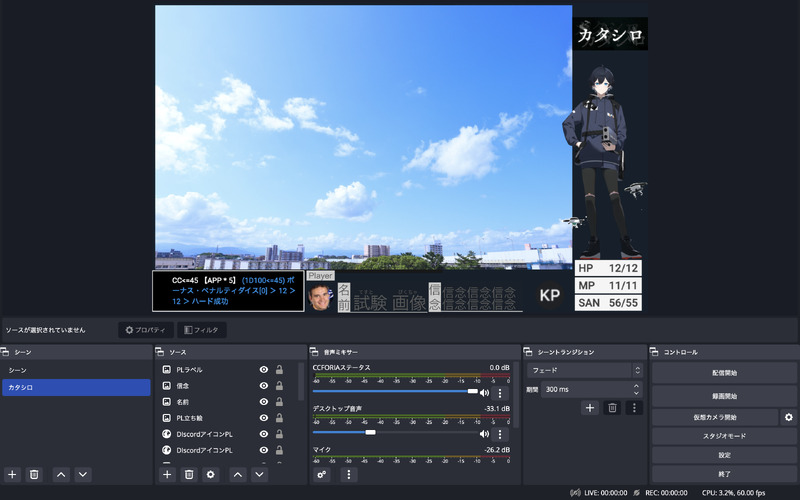Screen dimensions: 800x500
Task: Open the フェード transition dropdown
Action: [x=585, y=370]
